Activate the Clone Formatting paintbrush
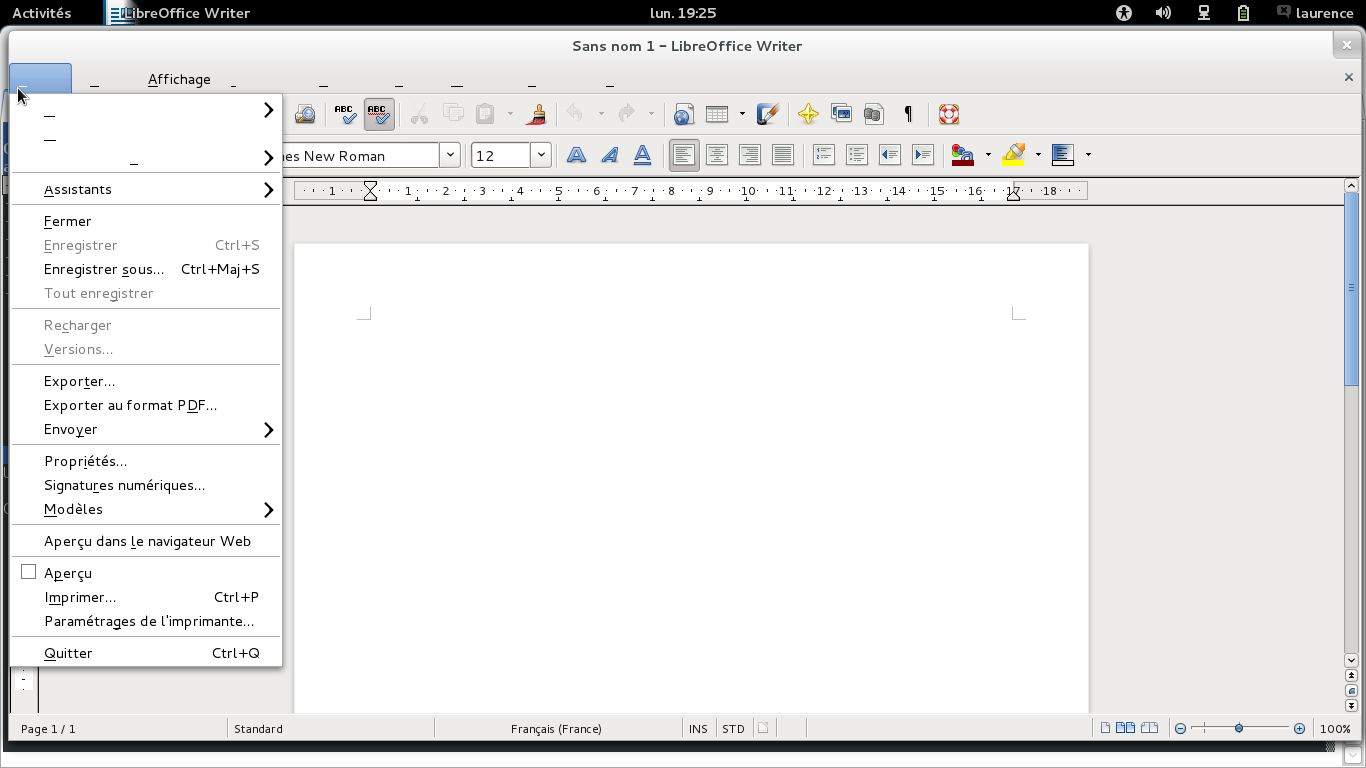Image resolution: width=1366 pixels, height=768 pixels. [x=537, y=114]
